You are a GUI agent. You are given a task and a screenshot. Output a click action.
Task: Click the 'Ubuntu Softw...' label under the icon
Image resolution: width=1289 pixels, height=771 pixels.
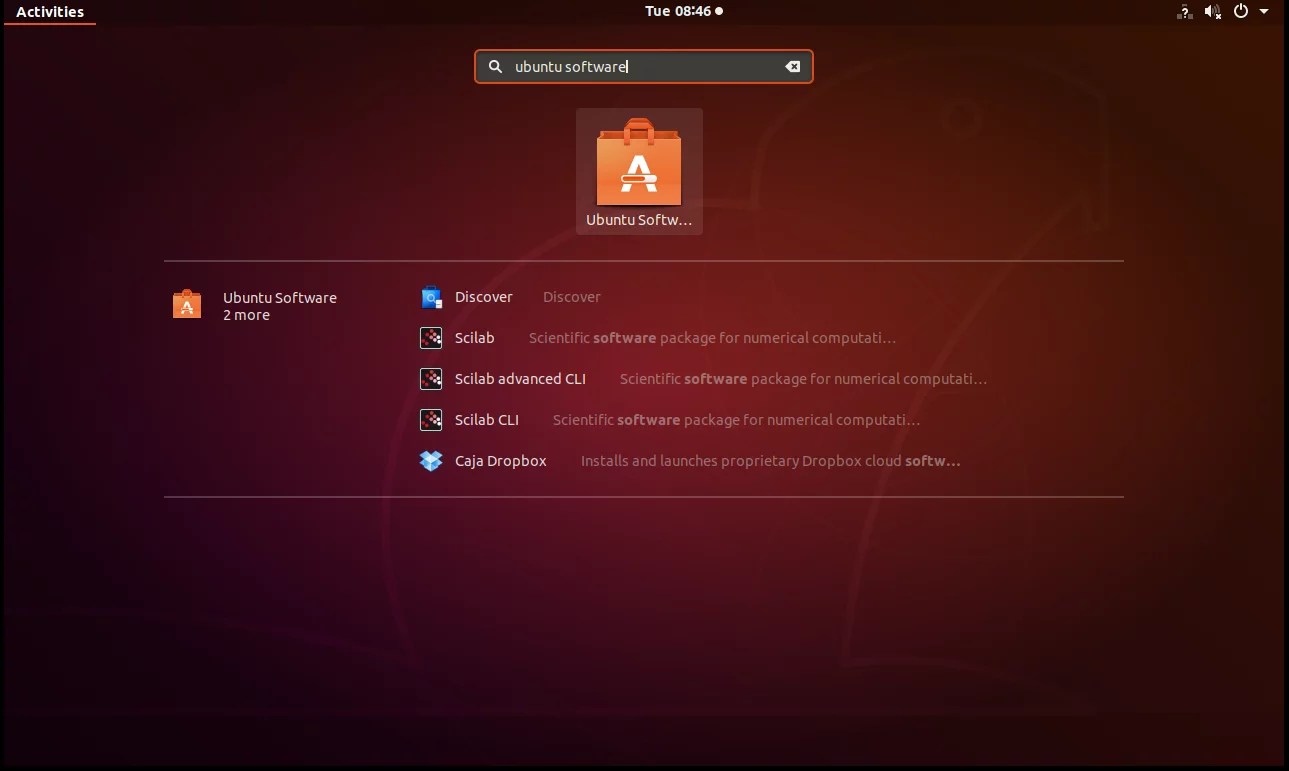pos(639,219)
